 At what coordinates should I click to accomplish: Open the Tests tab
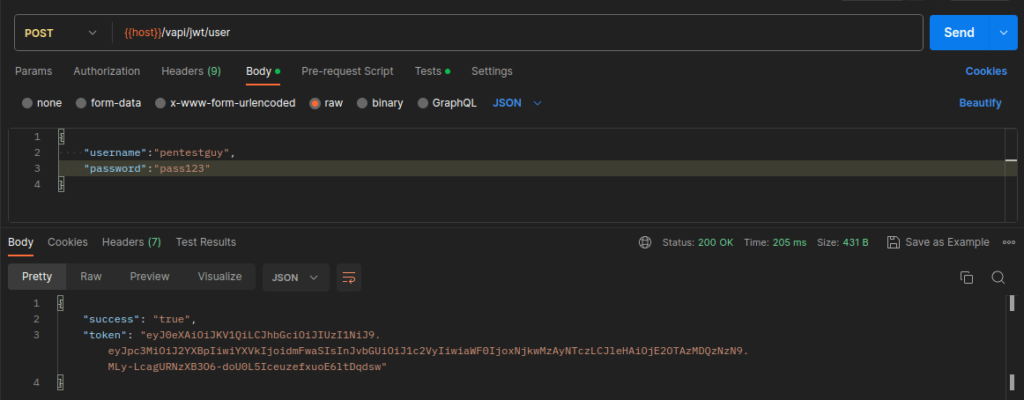432,71
